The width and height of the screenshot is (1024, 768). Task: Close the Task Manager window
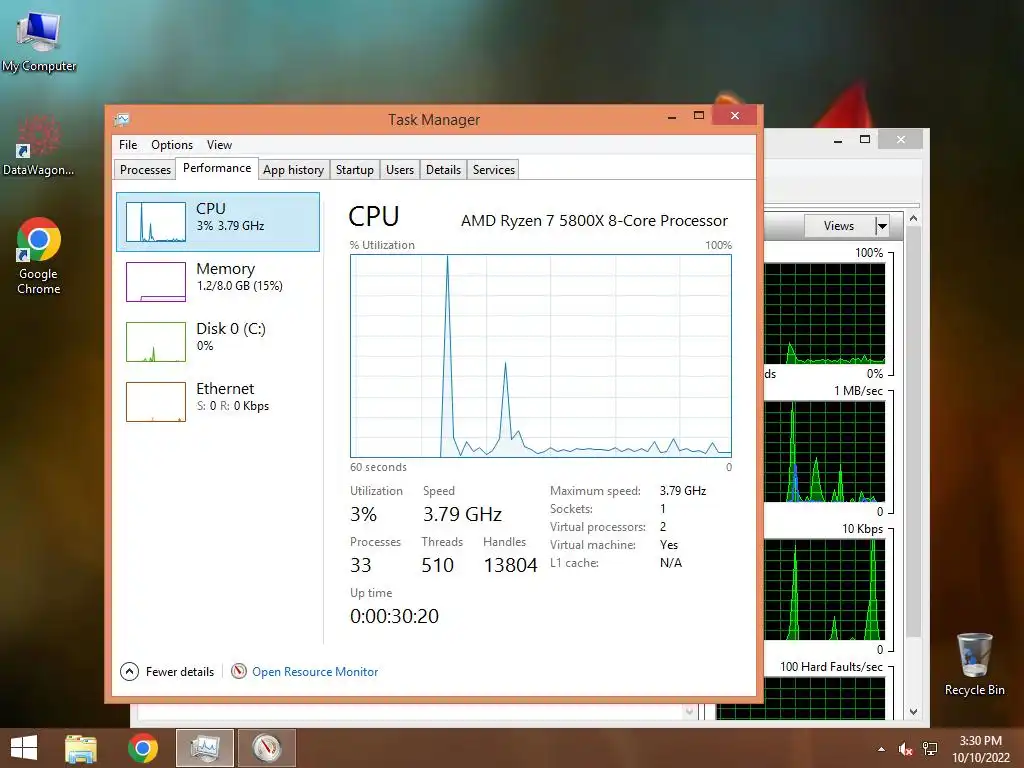pos(735,116)
